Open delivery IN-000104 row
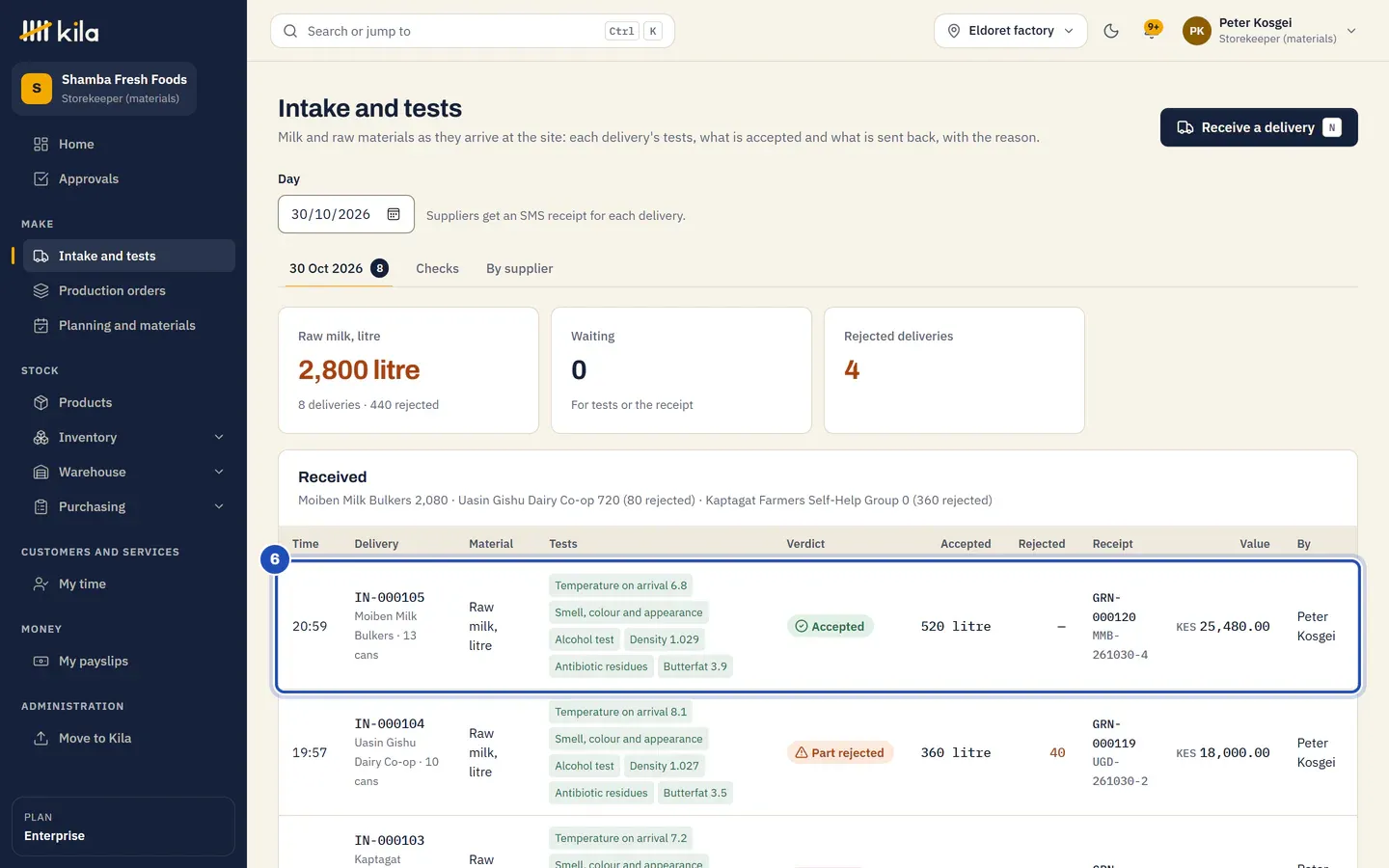This screenshot has height=868, width=1389. (818, 752)
